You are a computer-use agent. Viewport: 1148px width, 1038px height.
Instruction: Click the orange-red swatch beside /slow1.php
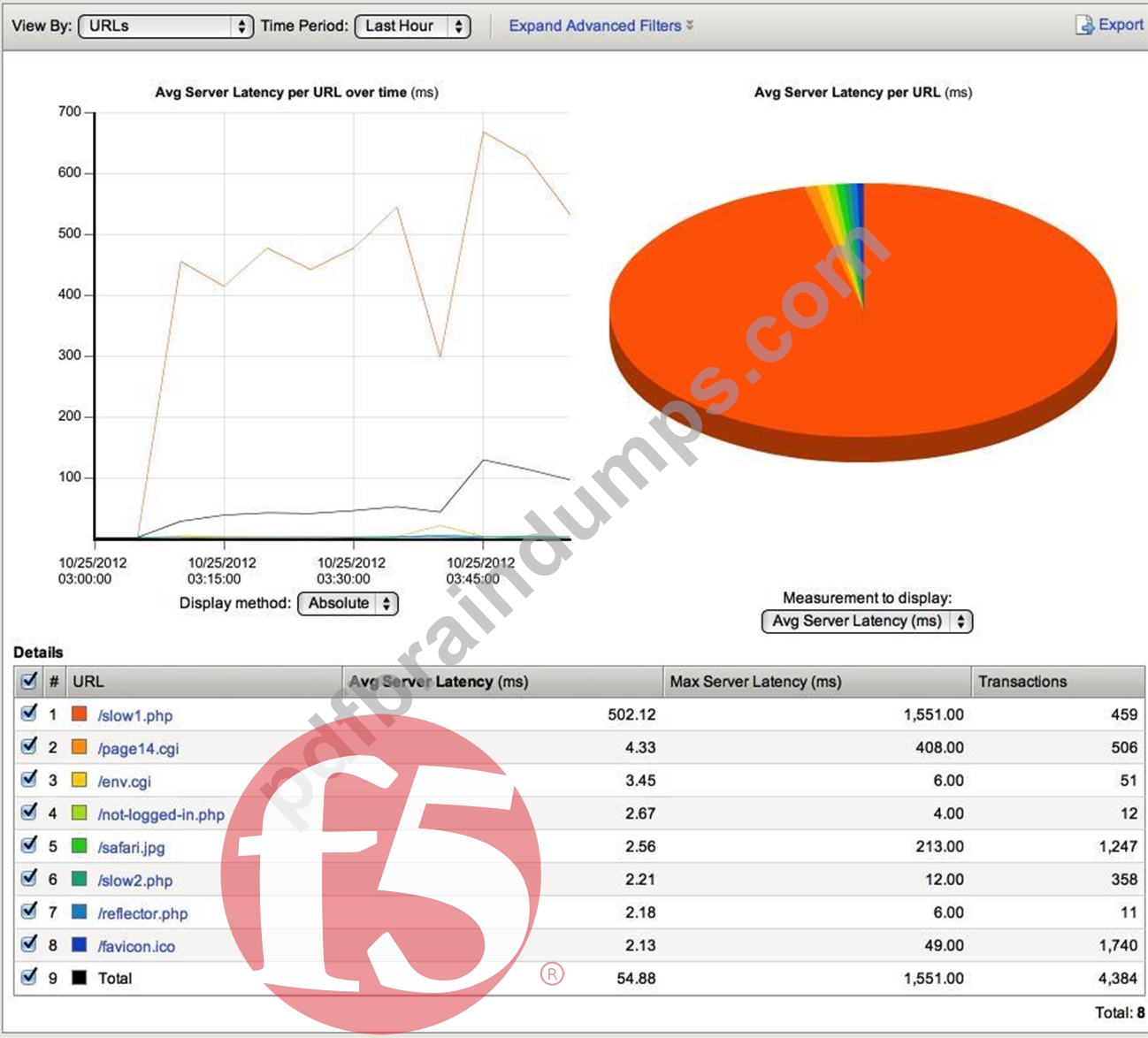[x=79, y=714]
